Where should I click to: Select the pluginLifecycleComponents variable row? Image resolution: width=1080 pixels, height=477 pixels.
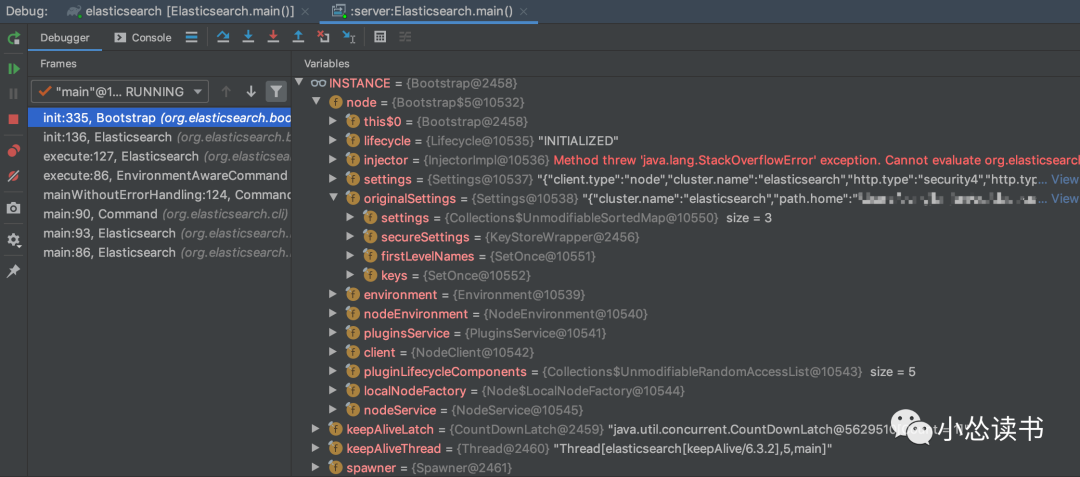pyautogui.click(x=686, y=372)
